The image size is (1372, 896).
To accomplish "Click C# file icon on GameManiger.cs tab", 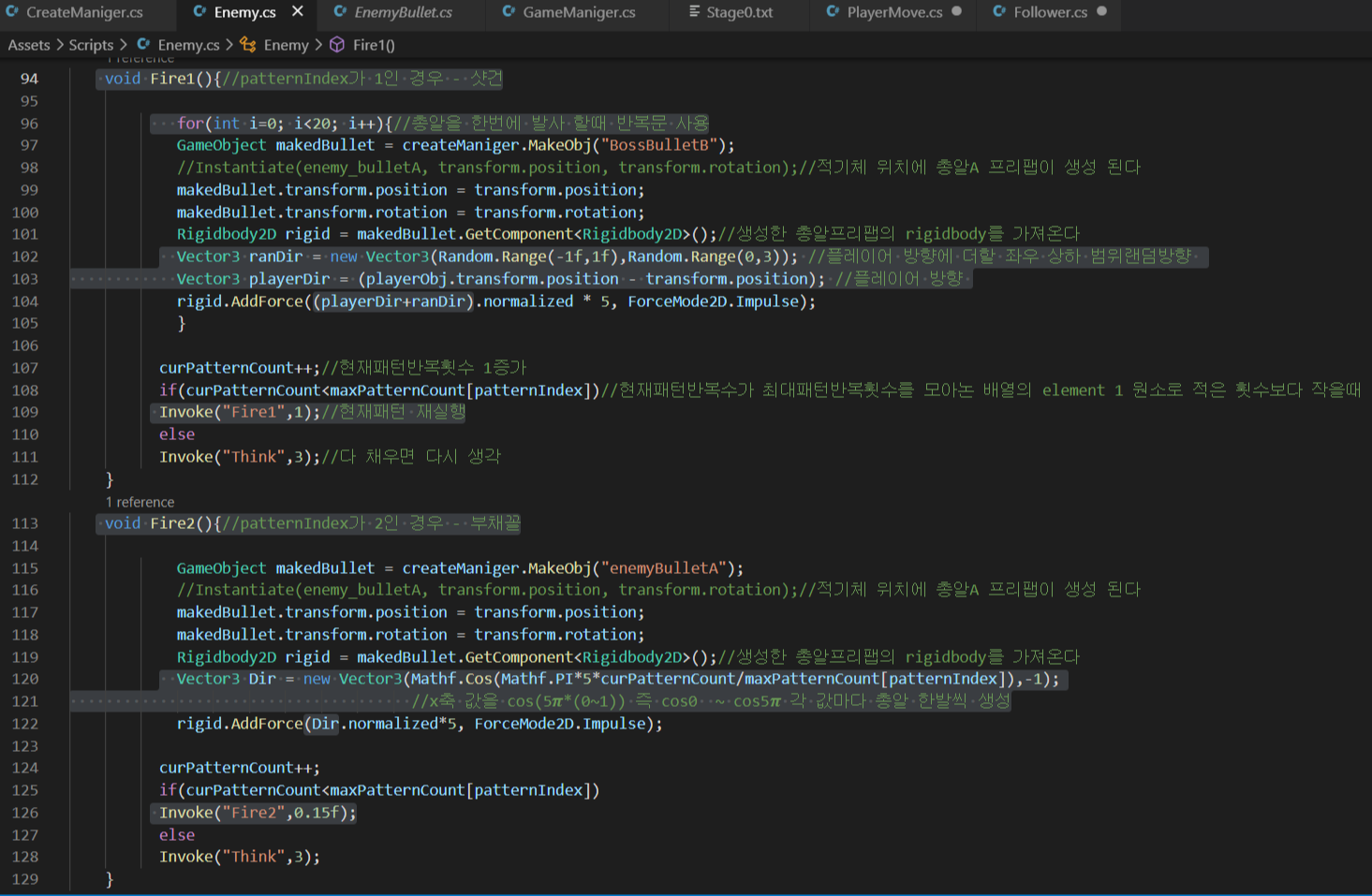I will (x=509, y=11).
